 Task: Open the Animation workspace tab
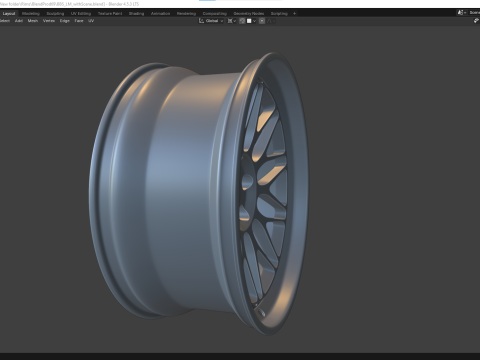[161, 13]
